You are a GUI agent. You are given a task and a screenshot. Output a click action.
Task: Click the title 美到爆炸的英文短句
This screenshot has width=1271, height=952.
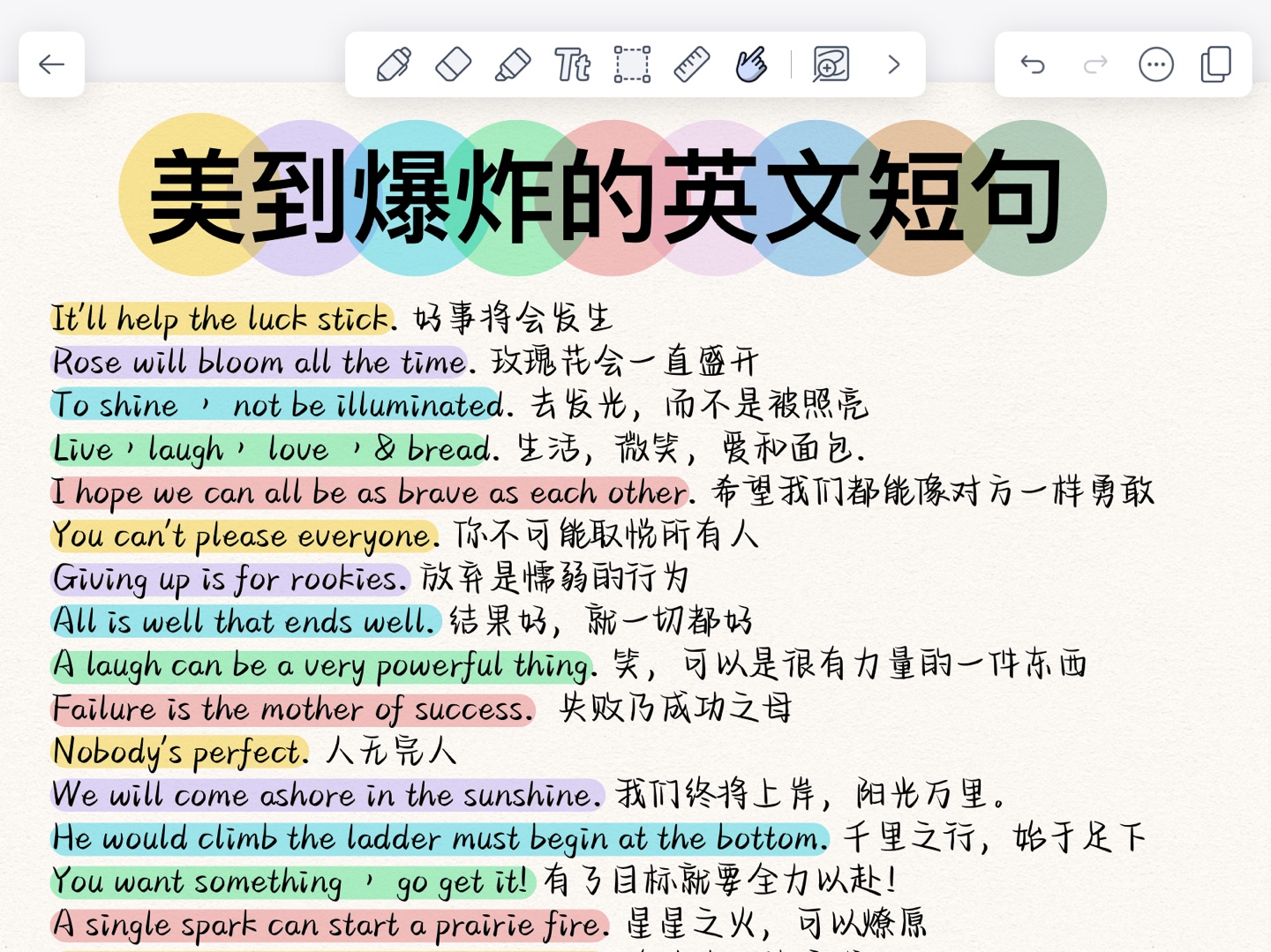605,197
